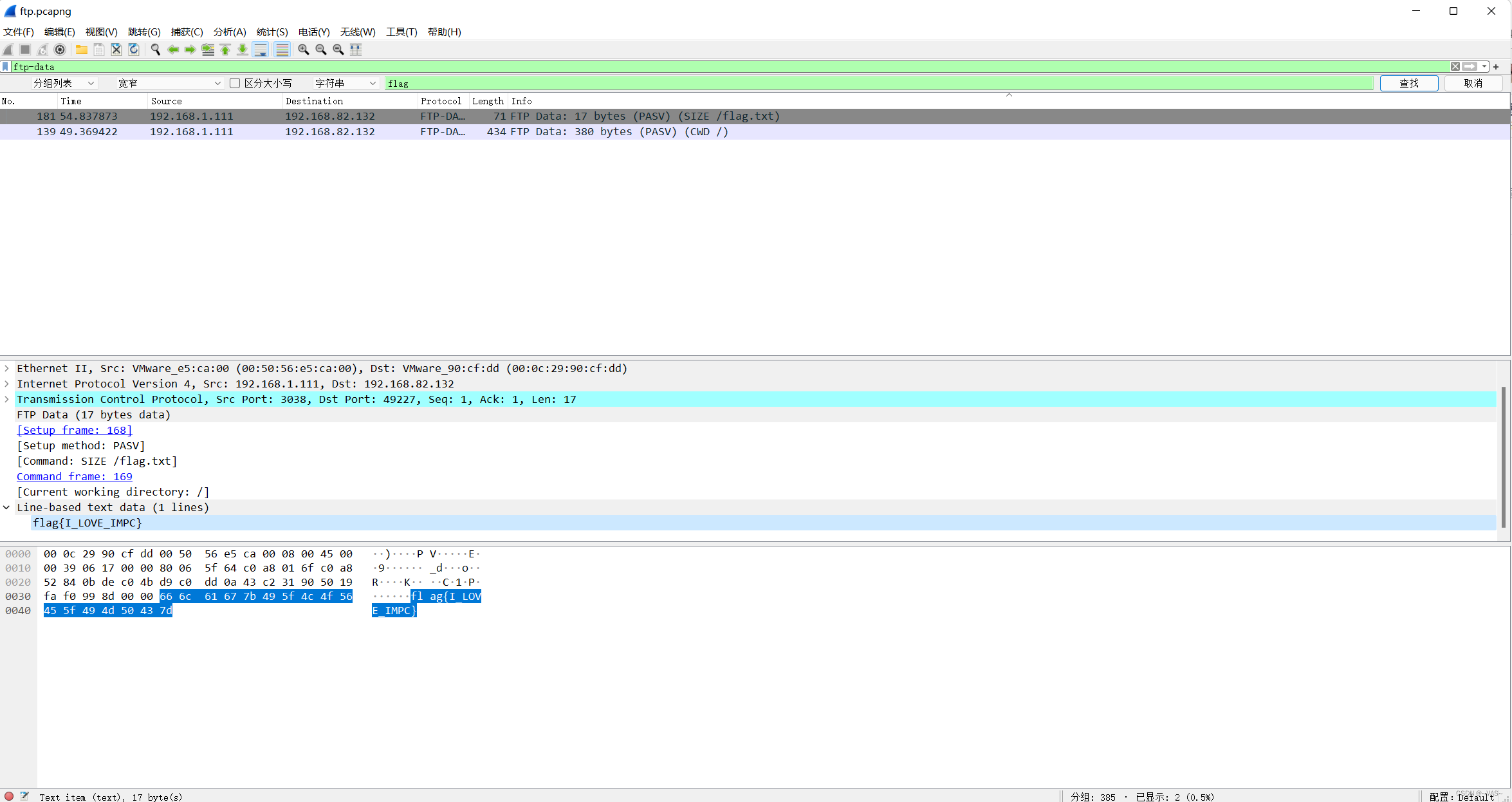Expand the Internet Protocol Version 4 row

(7, 384)
